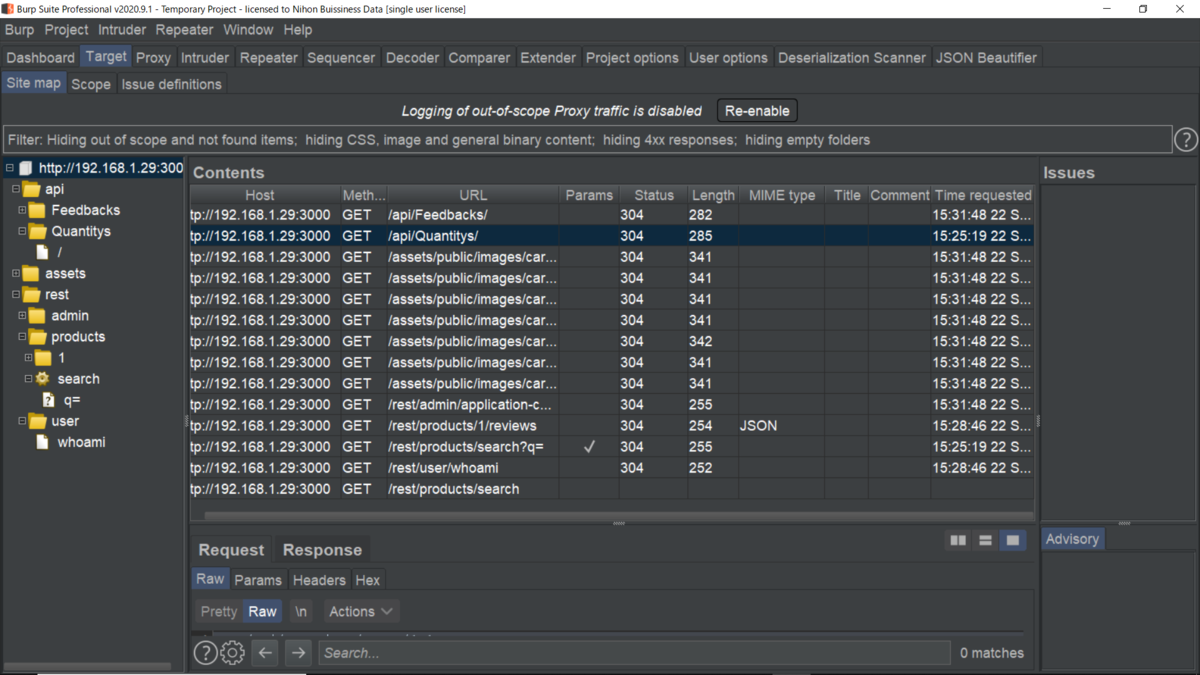Open the Response tab
This screenshot has height=675, width=1200.
click(322, 550)
